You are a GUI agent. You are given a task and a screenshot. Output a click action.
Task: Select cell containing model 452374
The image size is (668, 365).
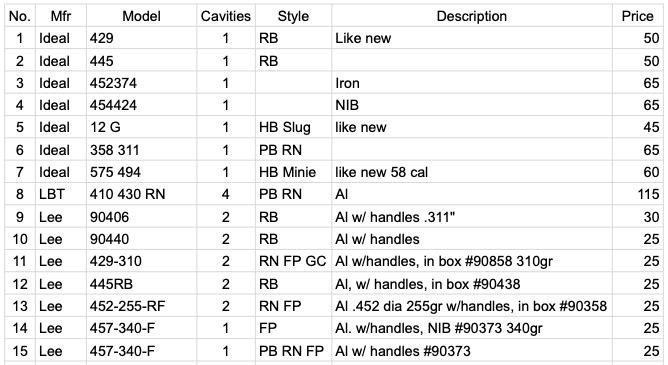pos(141,83)
